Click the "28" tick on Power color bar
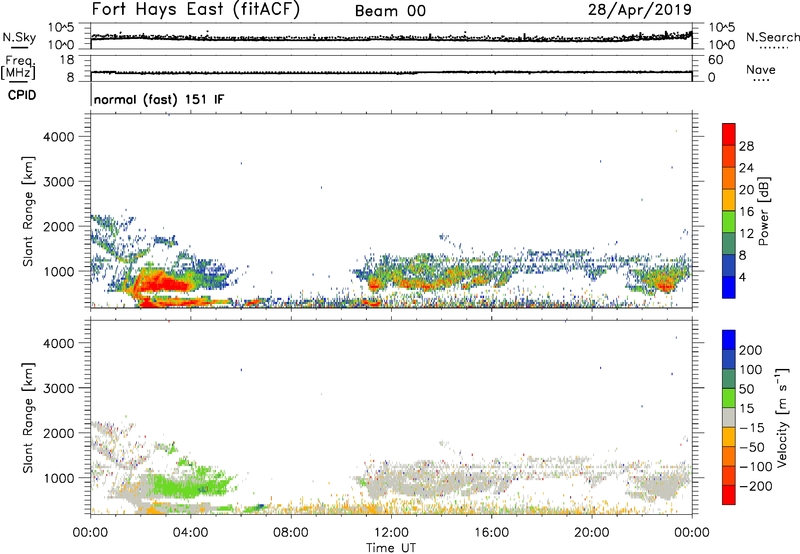Viewport: 800px width, 554px height. 746,146
